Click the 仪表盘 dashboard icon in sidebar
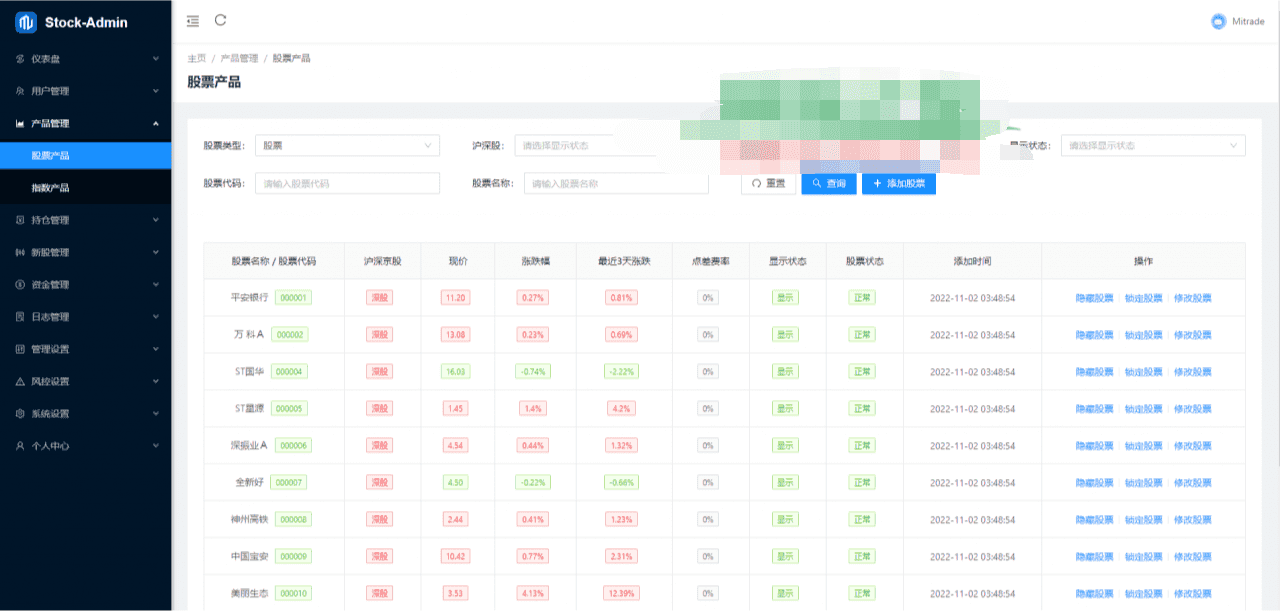The image size is (1282, 612). pyautogui.click(x=21, y=59)
